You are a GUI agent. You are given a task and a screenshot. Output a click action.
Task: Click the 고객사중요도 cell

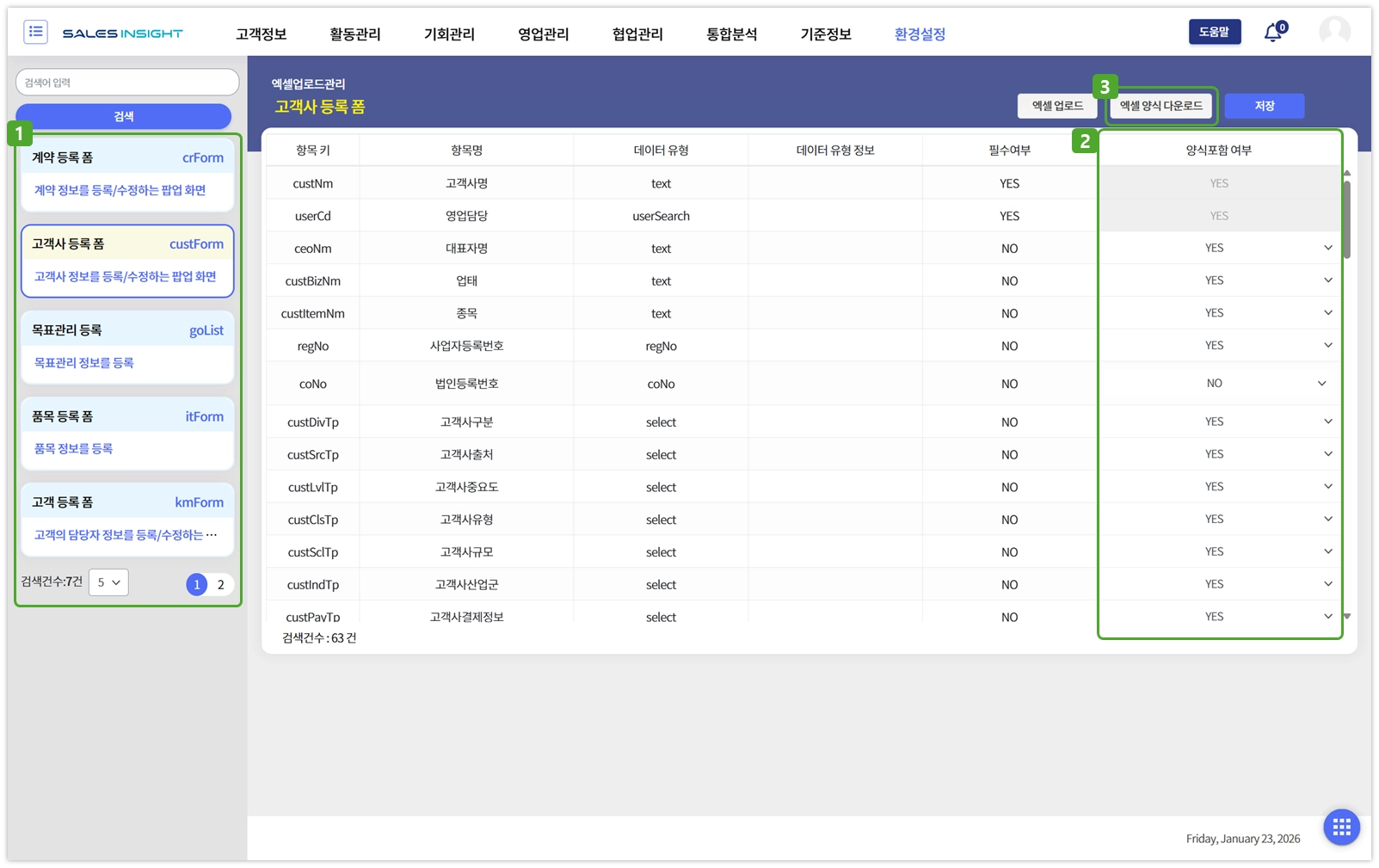point(467,487)
